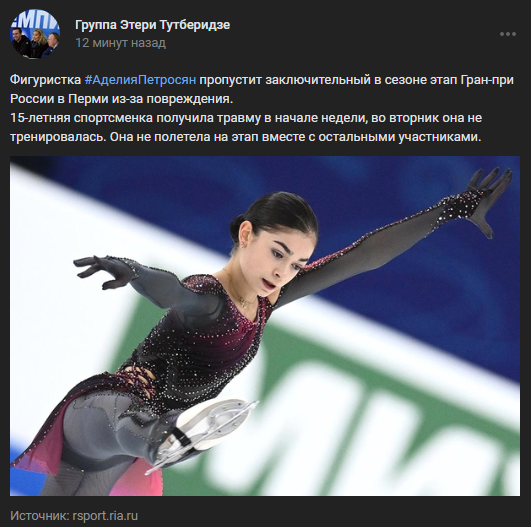Open the #АделияПетросян hashtag
This screenshot has width=531, height=527.
point(140,80)
